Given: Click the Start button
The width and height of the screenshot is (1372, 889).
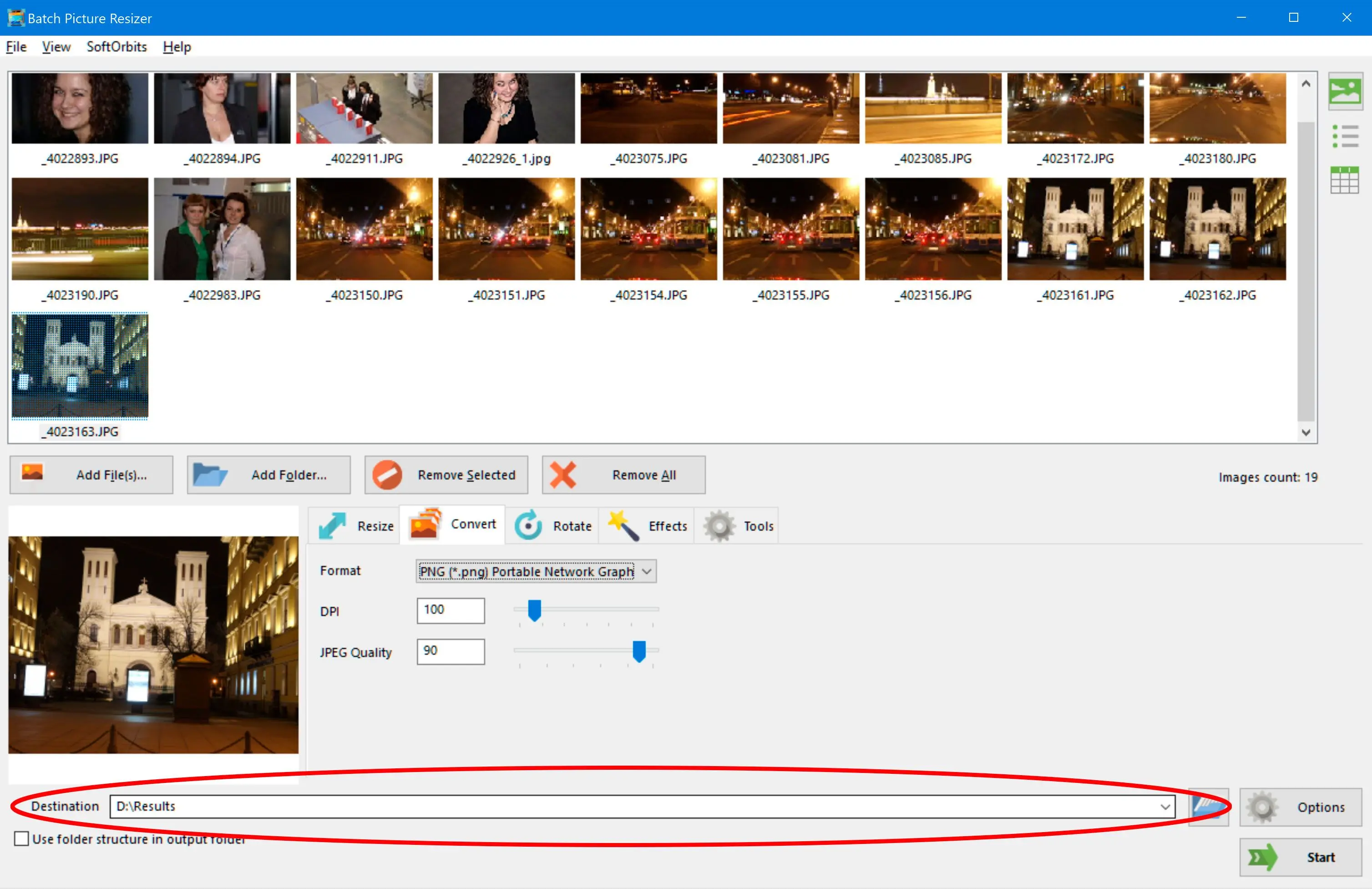Looking at the screenshot, I should pos(1322,854).
